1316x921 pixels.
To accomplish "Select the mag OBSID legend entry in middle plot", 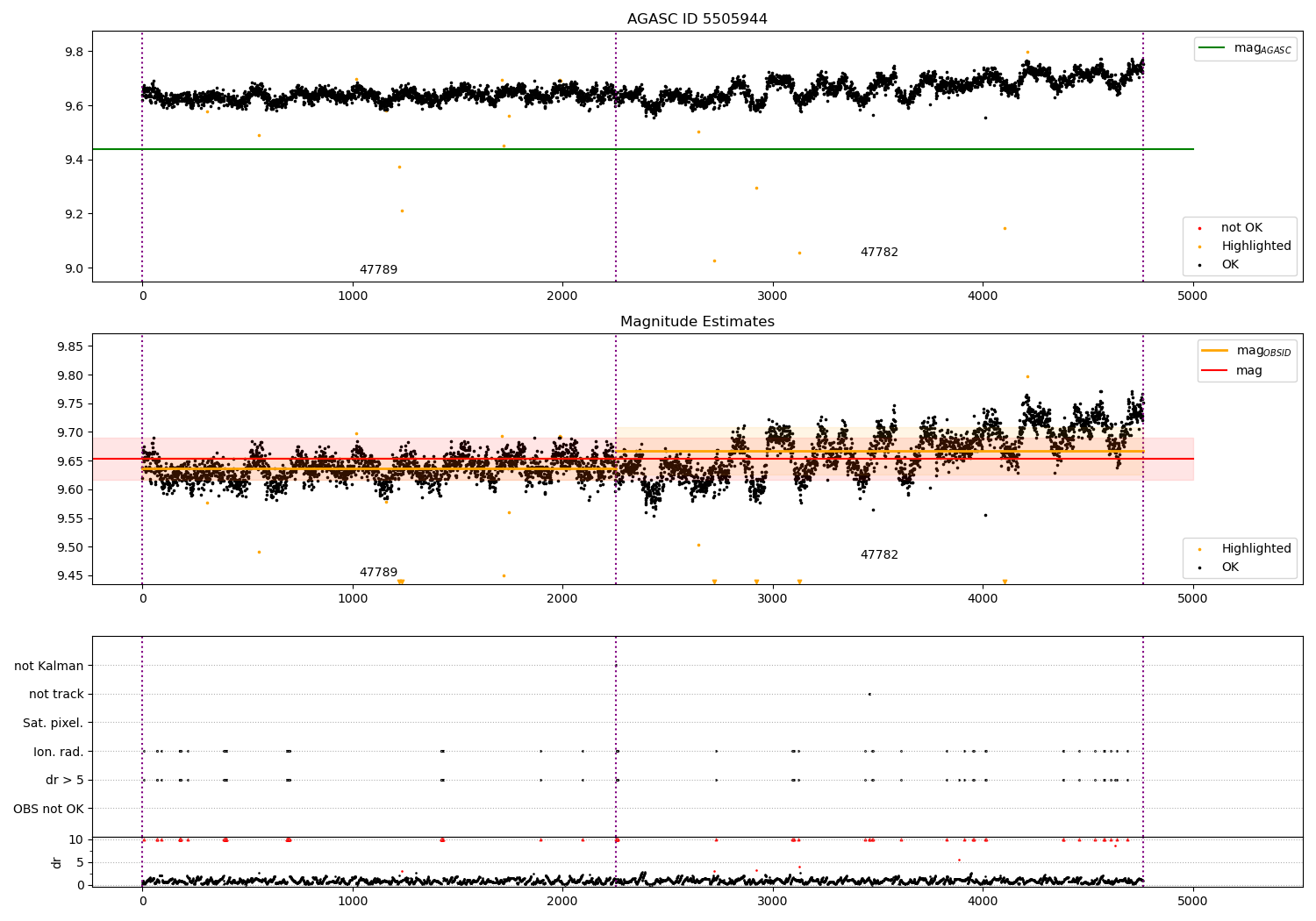I will click(x=1247, y=351).
